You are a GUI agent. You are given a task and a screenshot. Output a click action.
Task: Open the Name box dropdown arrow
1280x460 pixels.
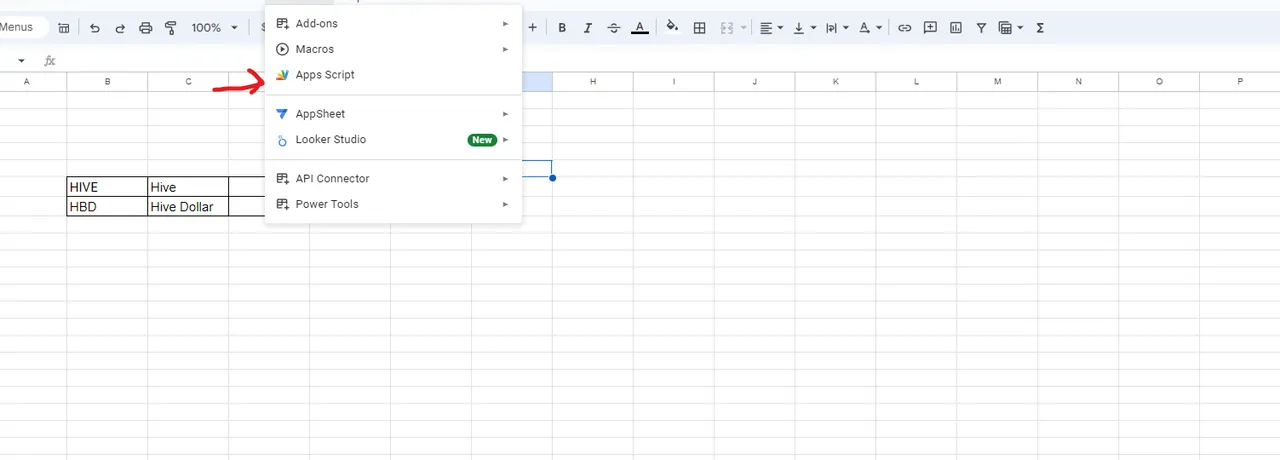tap(21, 61)
